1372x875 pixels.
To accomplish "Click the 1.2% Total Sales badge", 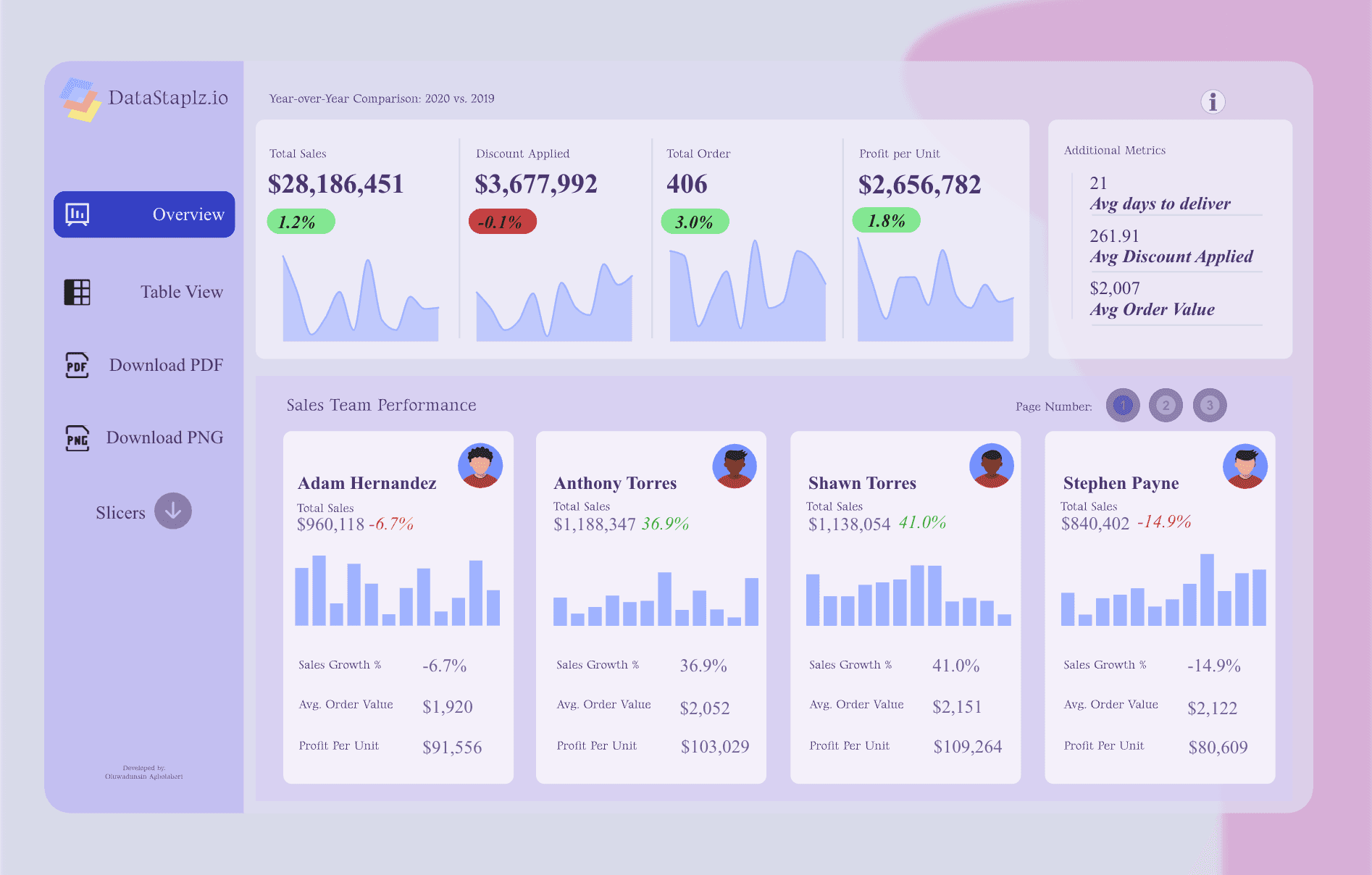I will [301, 222].
